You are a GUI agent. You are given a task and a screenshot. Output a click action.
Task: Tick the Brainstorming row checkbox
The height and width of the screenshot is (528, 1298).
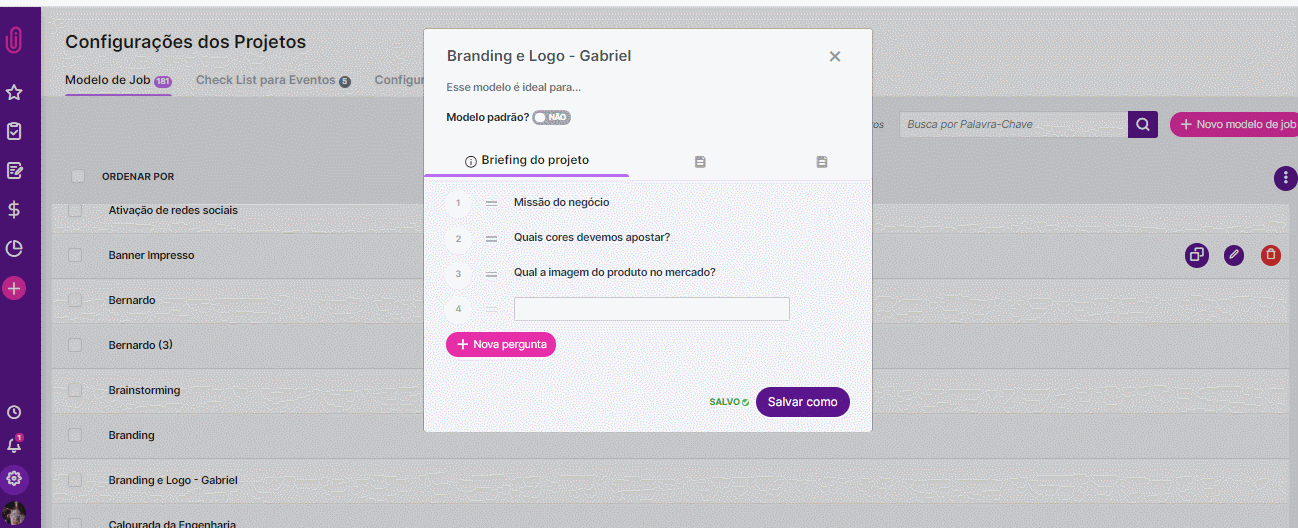[75, 390]
